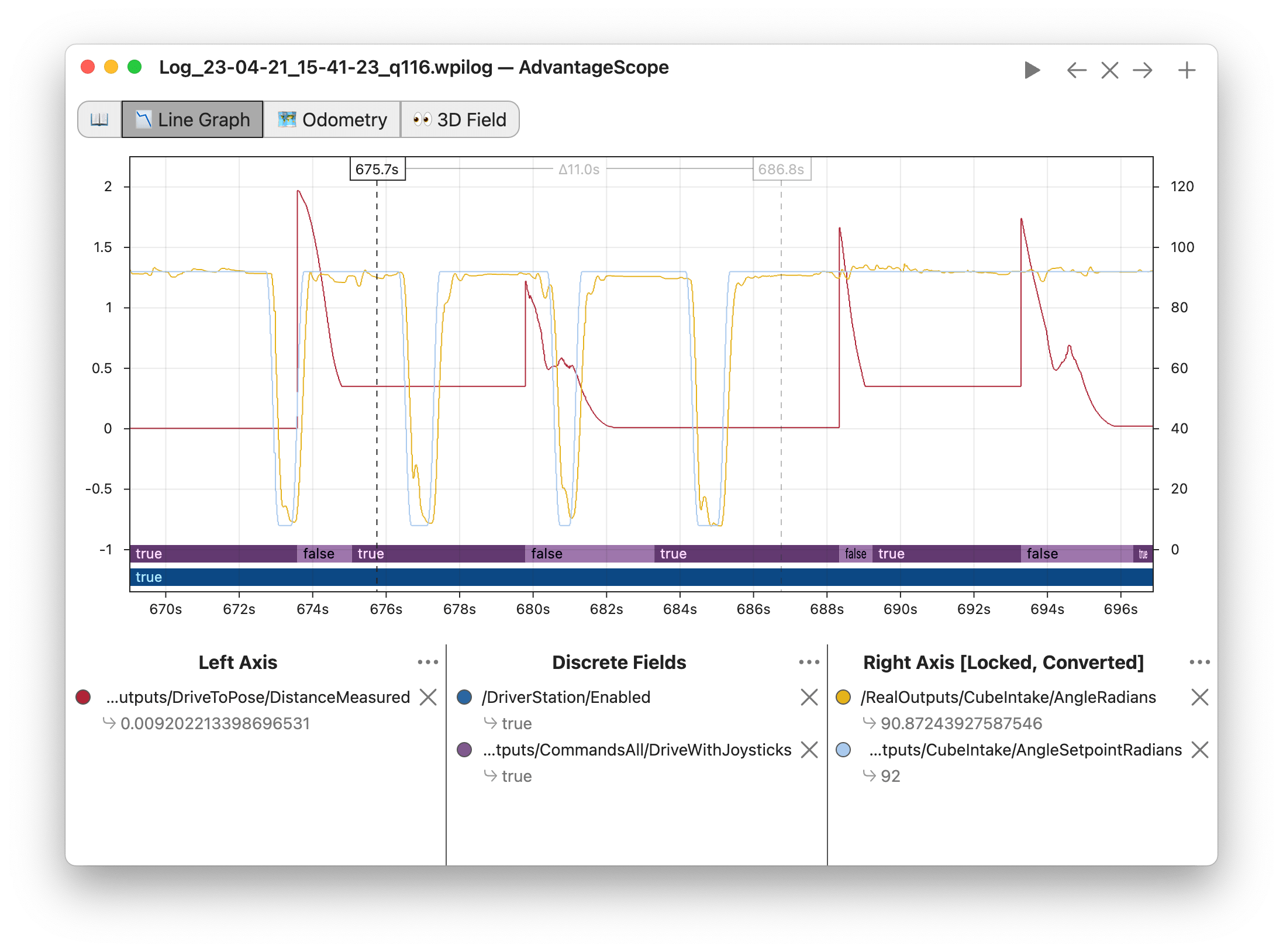Select the 686.8s timeline marker
The width and height of the screenshot is (1283, 952).
click(x=782, y=170)
